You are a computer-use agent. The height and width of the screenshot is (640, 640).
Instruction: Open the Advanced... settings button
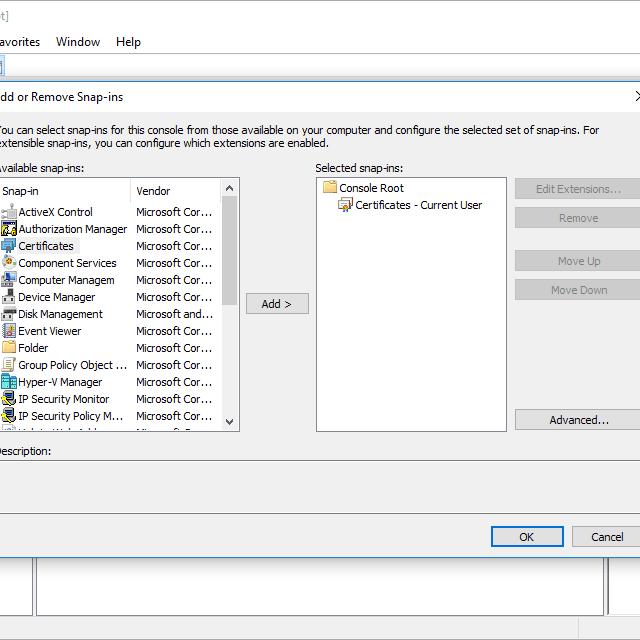[x=578, y=420]
